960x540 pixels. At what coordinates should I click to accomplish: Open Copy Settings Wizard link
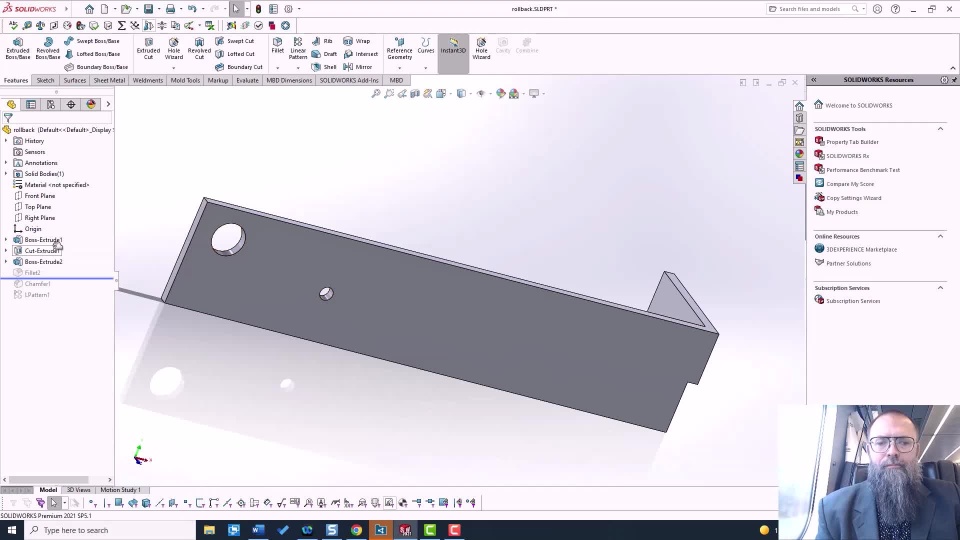(853, 198)
